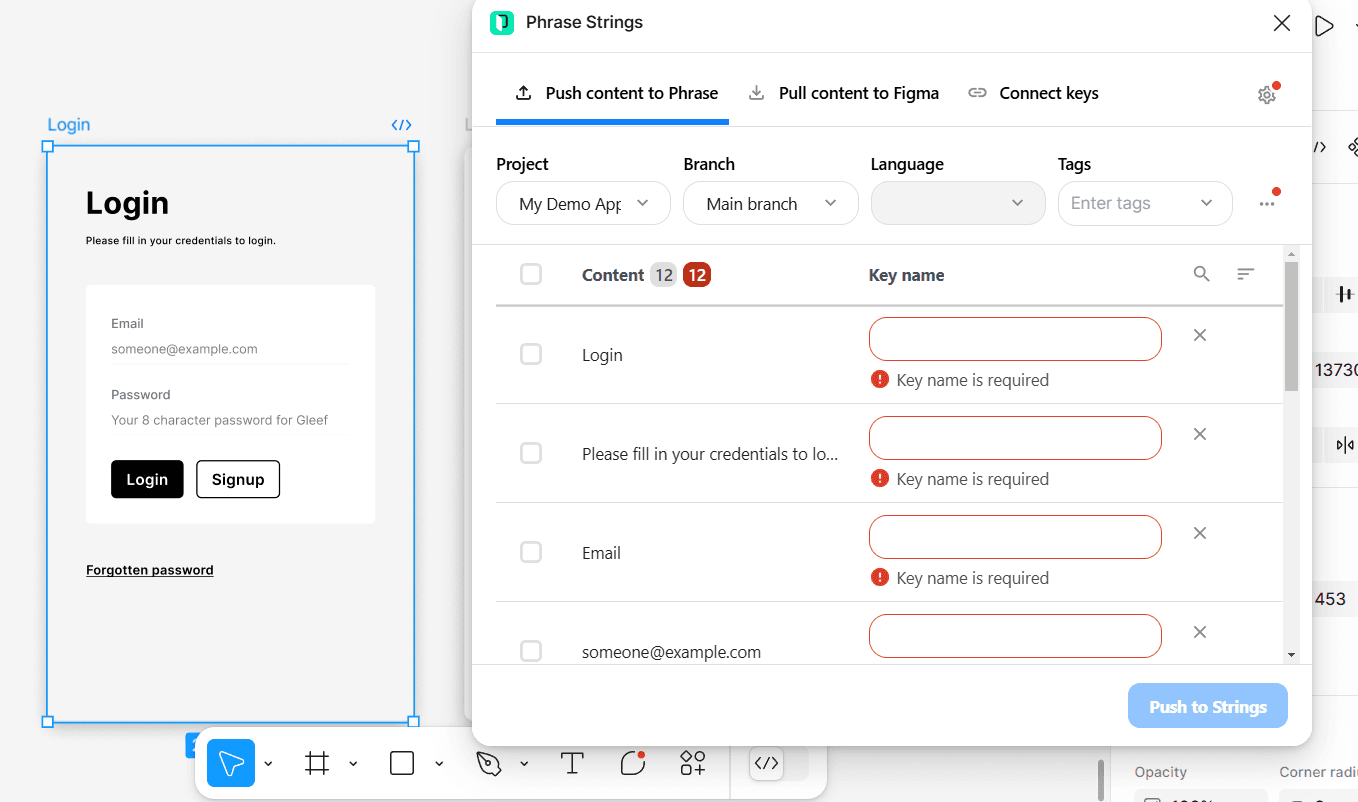Click Forgotten password link in design

(150, 570)
